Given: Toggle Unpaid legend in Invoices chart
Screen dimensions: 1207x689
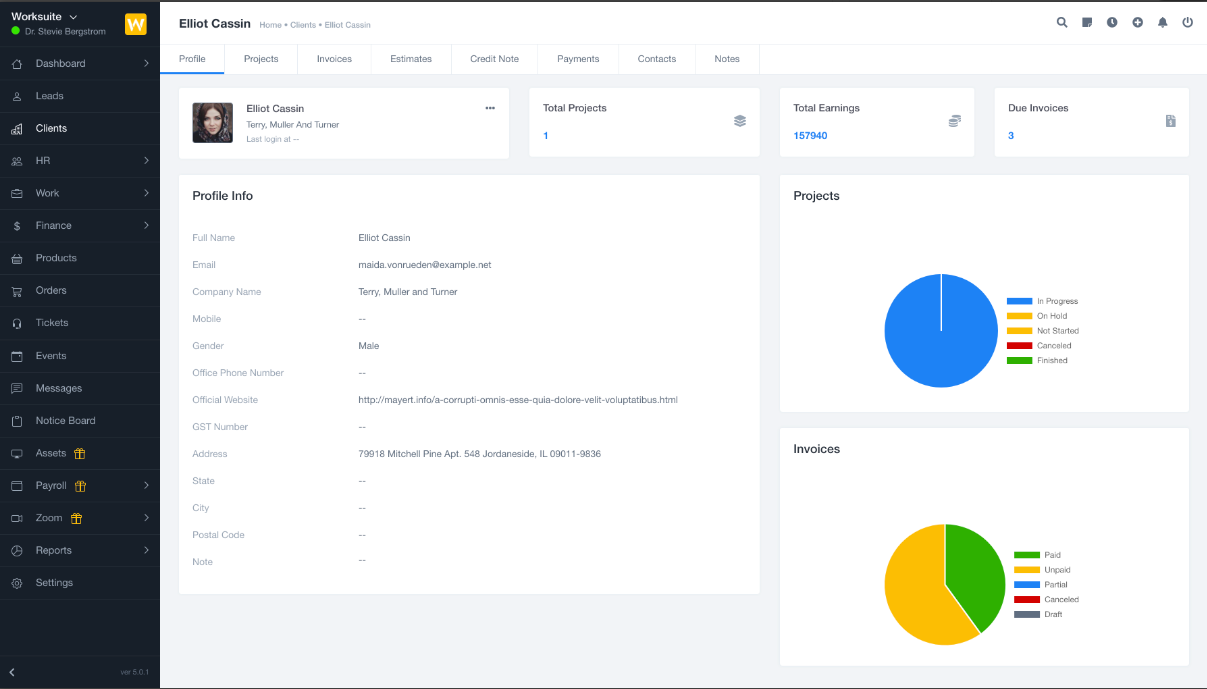Looking at the screenshot, I should 1042,570.
